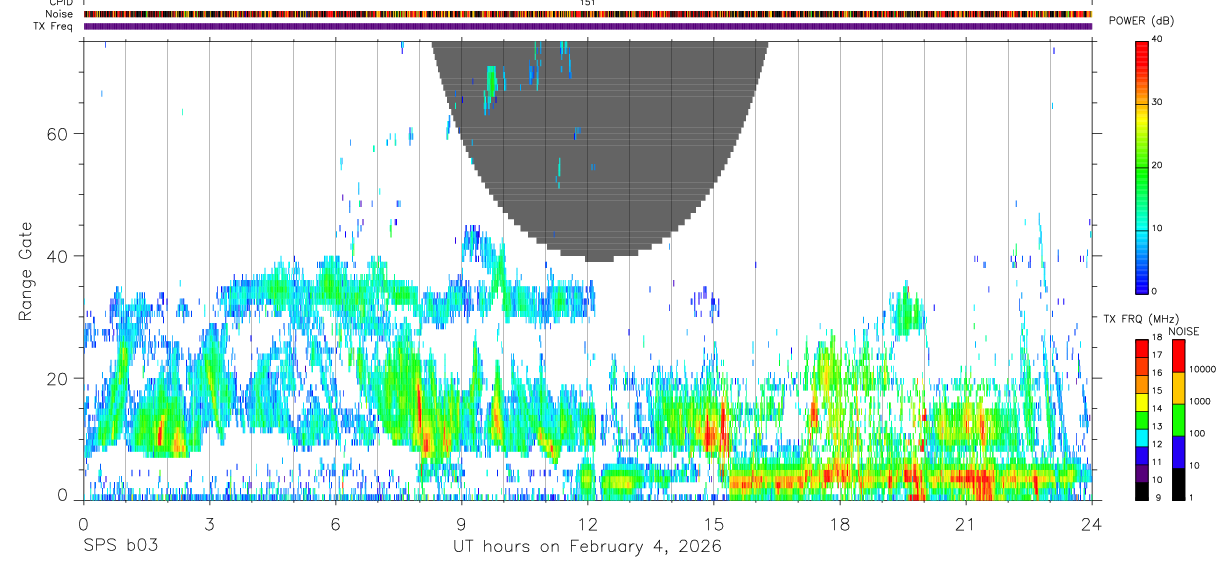Click the 40 tick on the power scale
Viewport: 1228px width, 567px height.
coord(1157,40)
